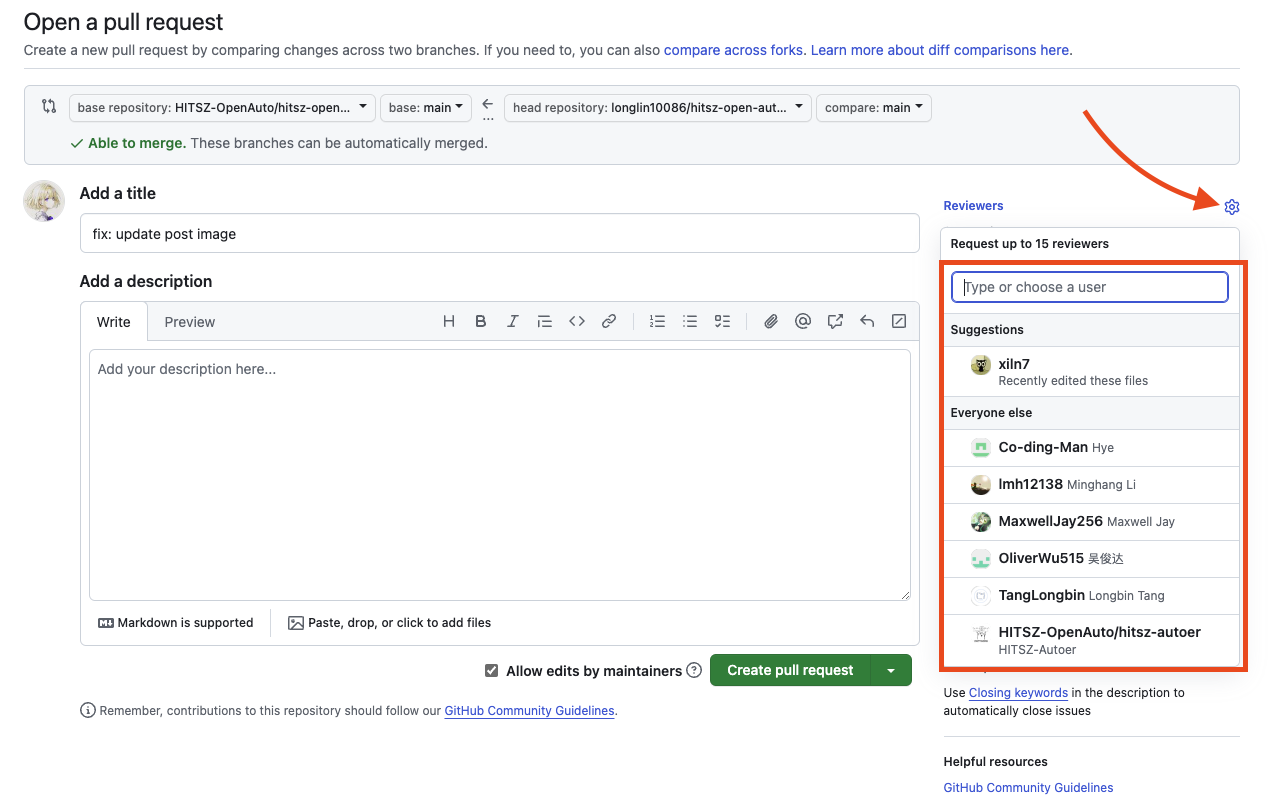
Task: Insert code formatting icon
Action: click(577, 321)
